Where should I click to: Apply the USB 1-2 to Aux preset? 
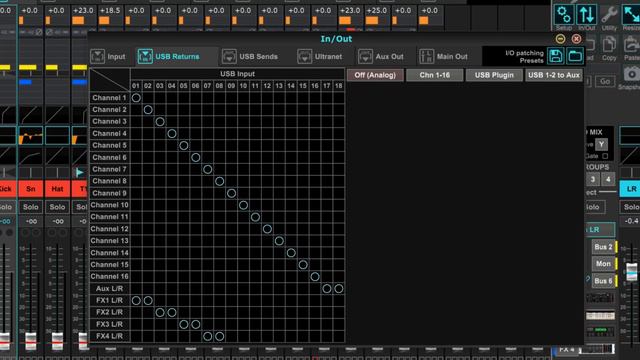(x=554, y=75)
